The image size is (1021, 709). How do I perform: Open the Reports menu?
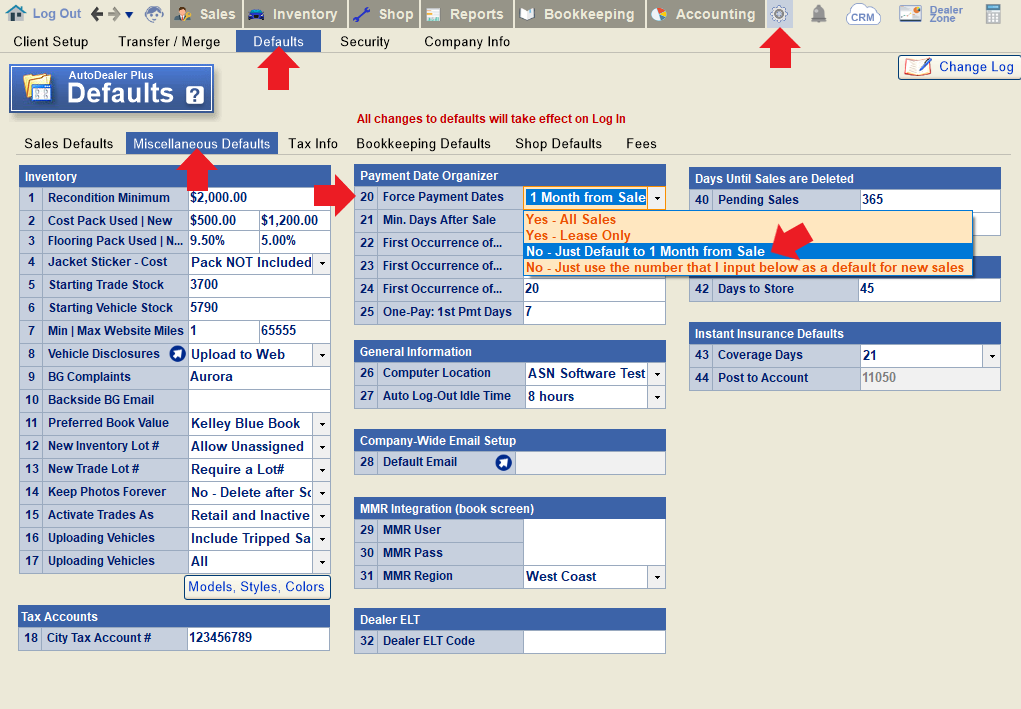467,14
